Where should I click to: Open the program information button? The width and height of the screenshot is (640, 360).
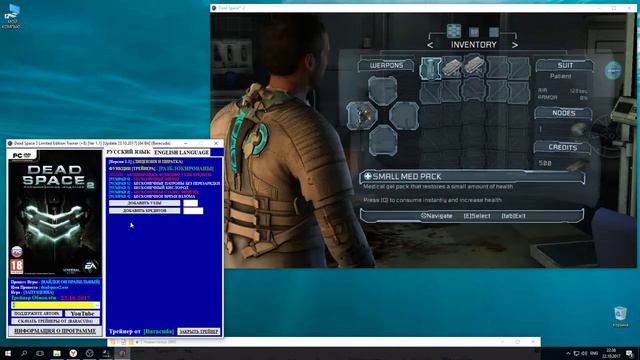[x=55, y=331]
